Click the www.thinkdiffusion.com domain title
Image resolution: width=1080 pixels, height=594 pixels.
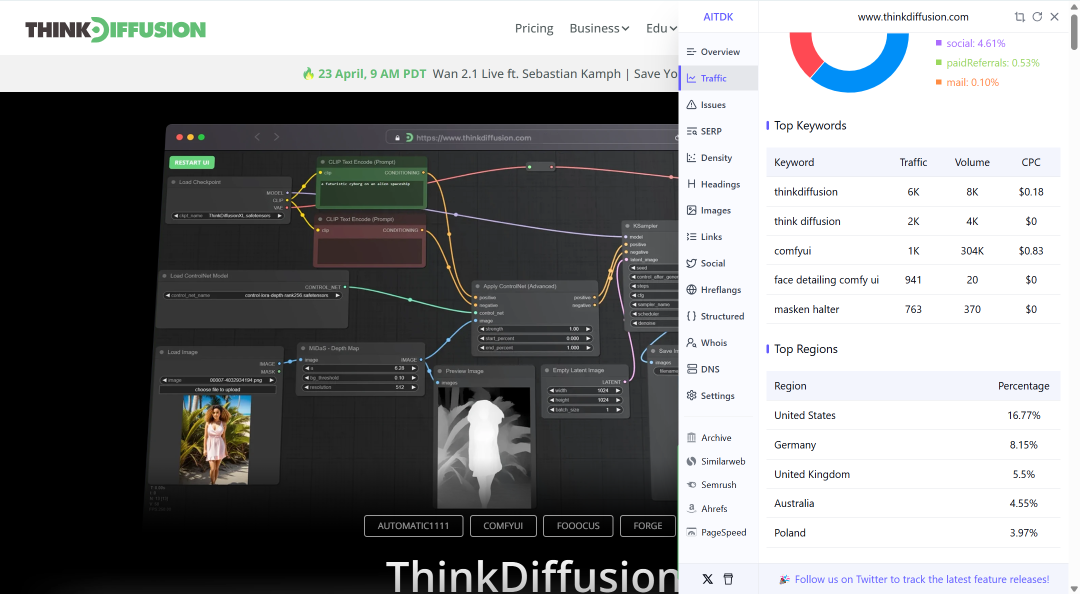pyautogui.click(x=913, y=17)
